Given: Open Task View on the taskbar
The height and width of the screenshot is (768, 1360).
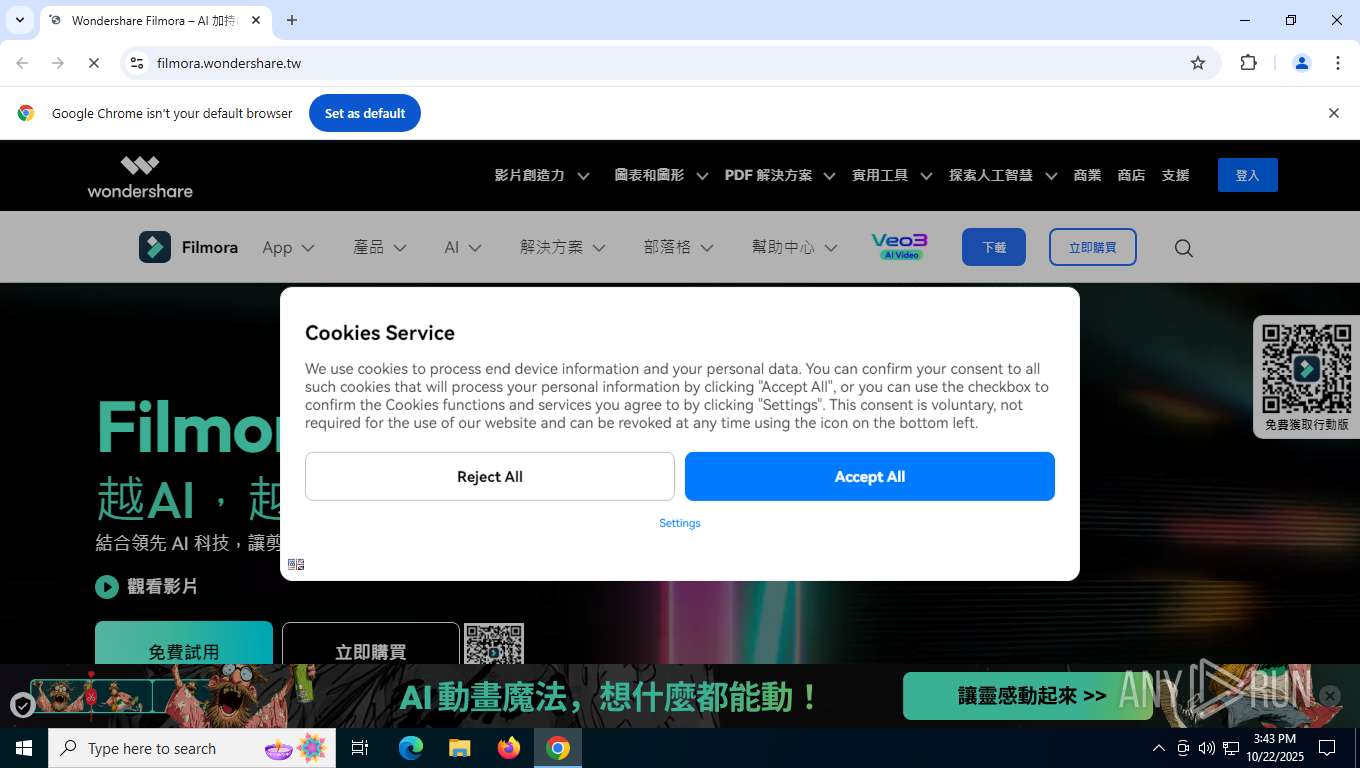Looking at the screenshot, I should click(360, 748).
